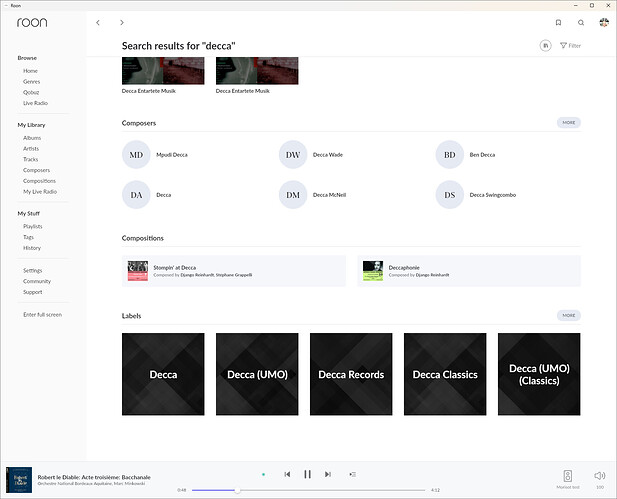Open the audio zone speaker icon
The image size is (617, 499).
(x=567, y=476)
